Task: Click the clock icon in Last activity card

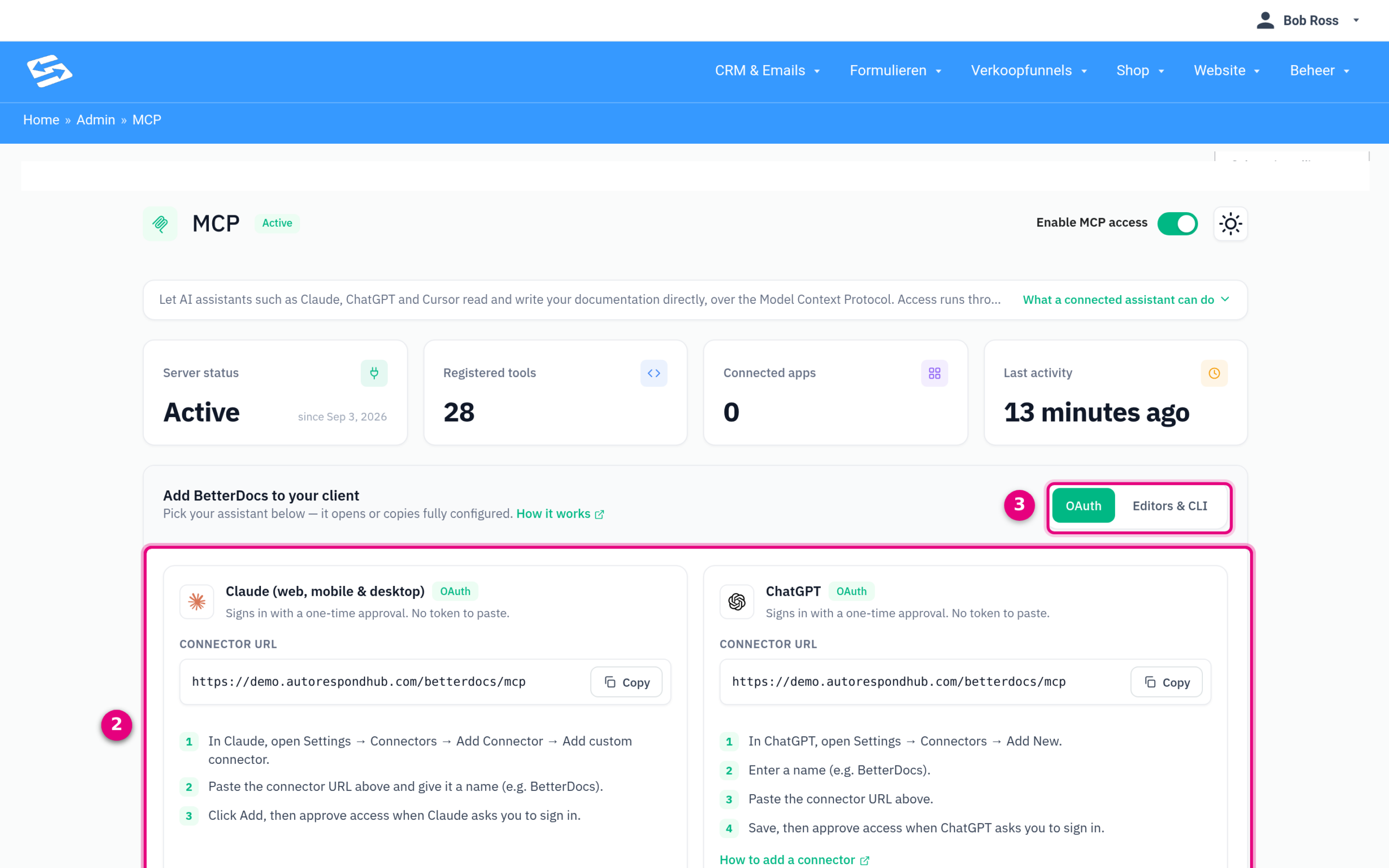Action: [1214, 373]
